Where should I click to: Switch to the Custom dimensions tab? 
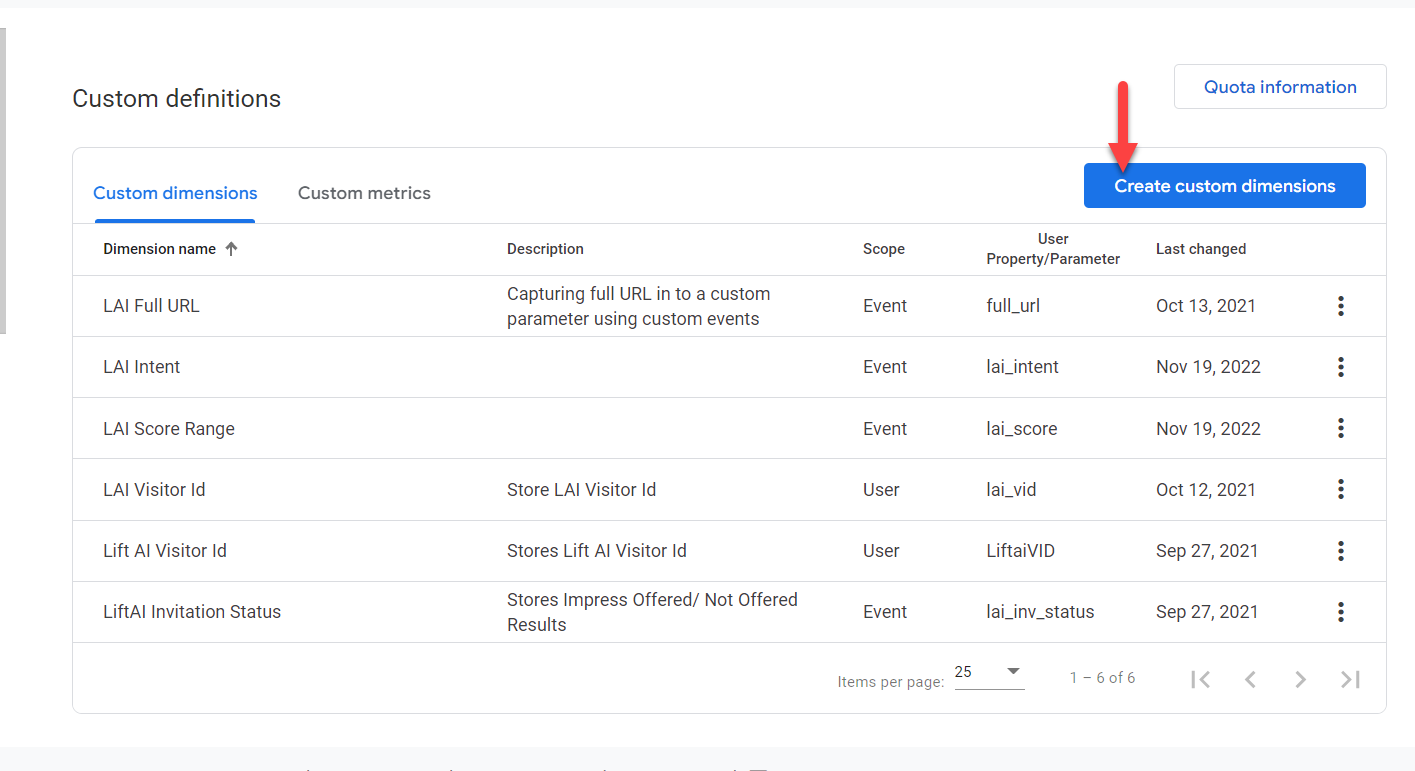click(175, 193)
